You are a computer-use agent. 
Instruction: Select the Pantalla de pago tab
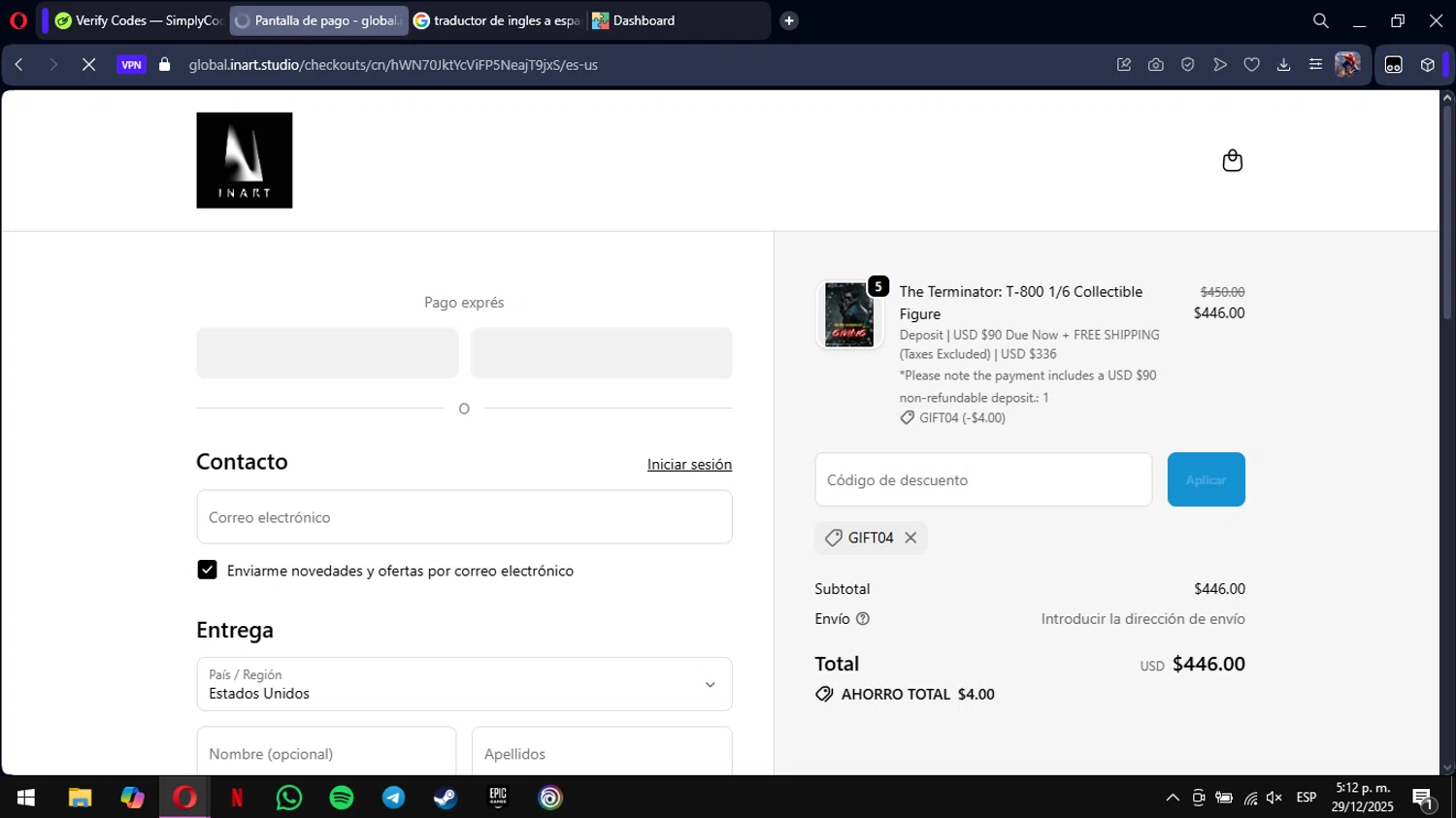318,20
